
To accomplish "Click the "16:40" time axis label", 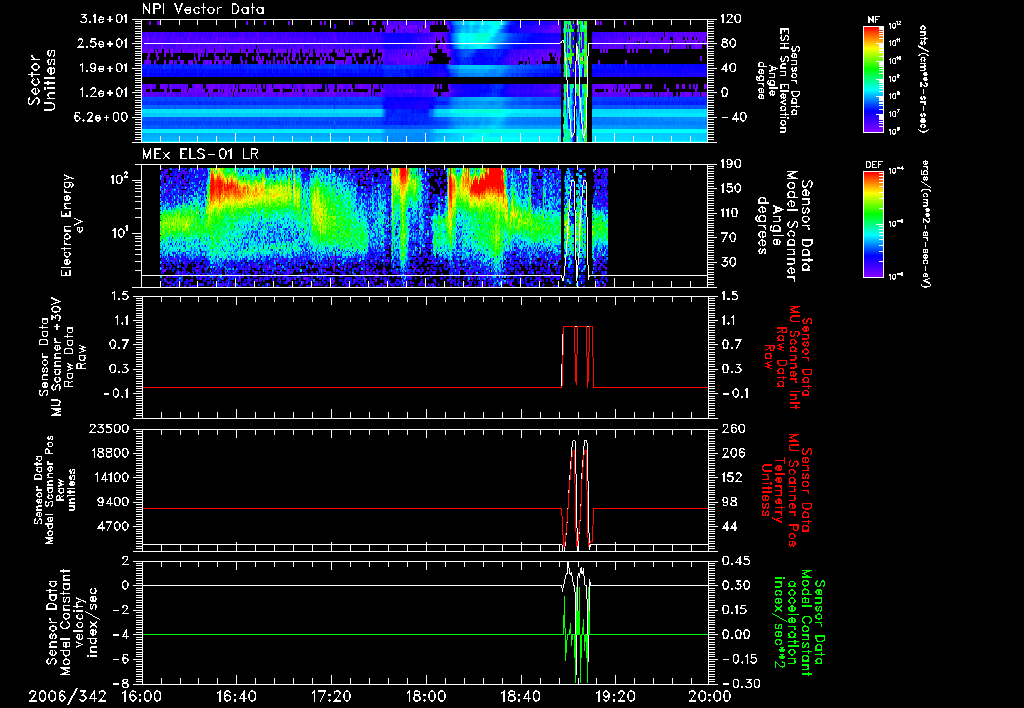I will click(236, 697).
